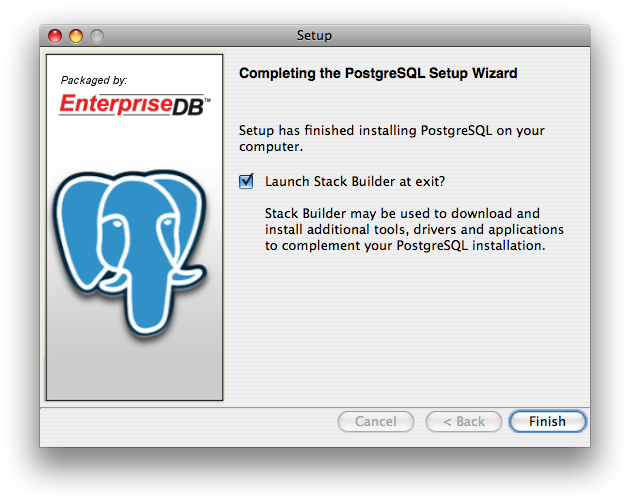Click the Setup title bar text

pyautogui.click(x=314, y=36)
